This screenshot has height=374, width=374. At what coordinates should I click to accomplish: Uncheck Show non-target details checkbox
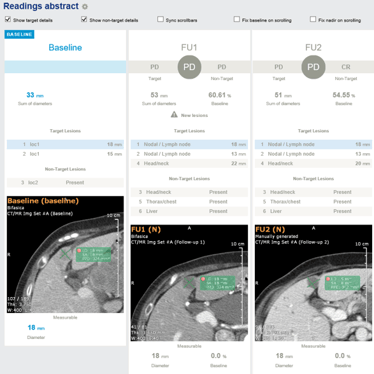click(x=84, y=19)
